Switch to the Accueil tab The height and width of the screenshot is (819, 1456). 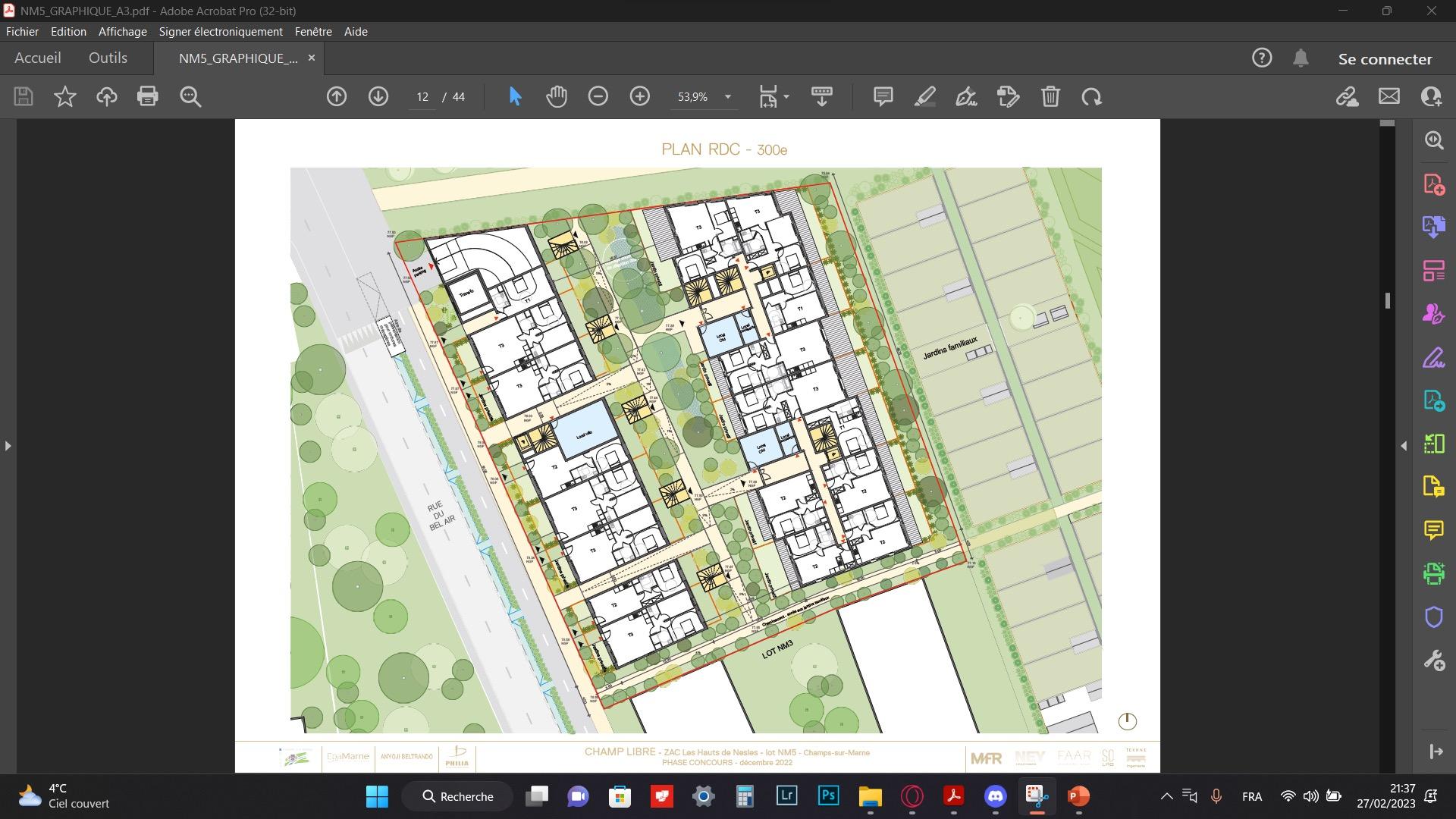38,58
